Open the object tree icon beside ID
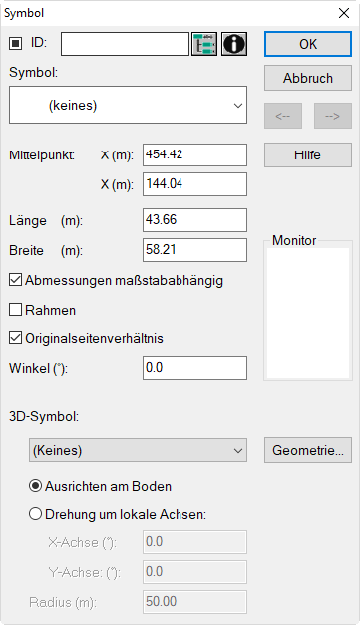 (204, 44)
